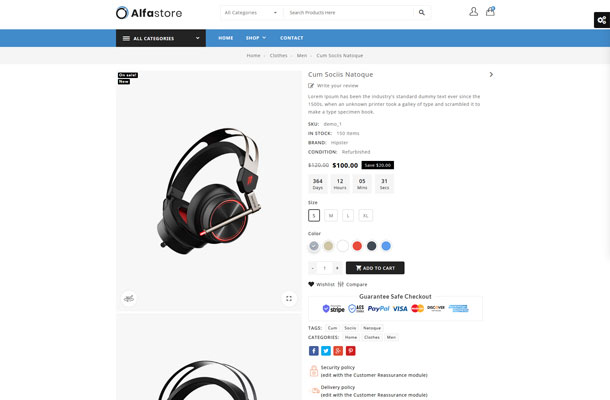
Task: Click the fullscreen image expand icon
Action: 289,298
